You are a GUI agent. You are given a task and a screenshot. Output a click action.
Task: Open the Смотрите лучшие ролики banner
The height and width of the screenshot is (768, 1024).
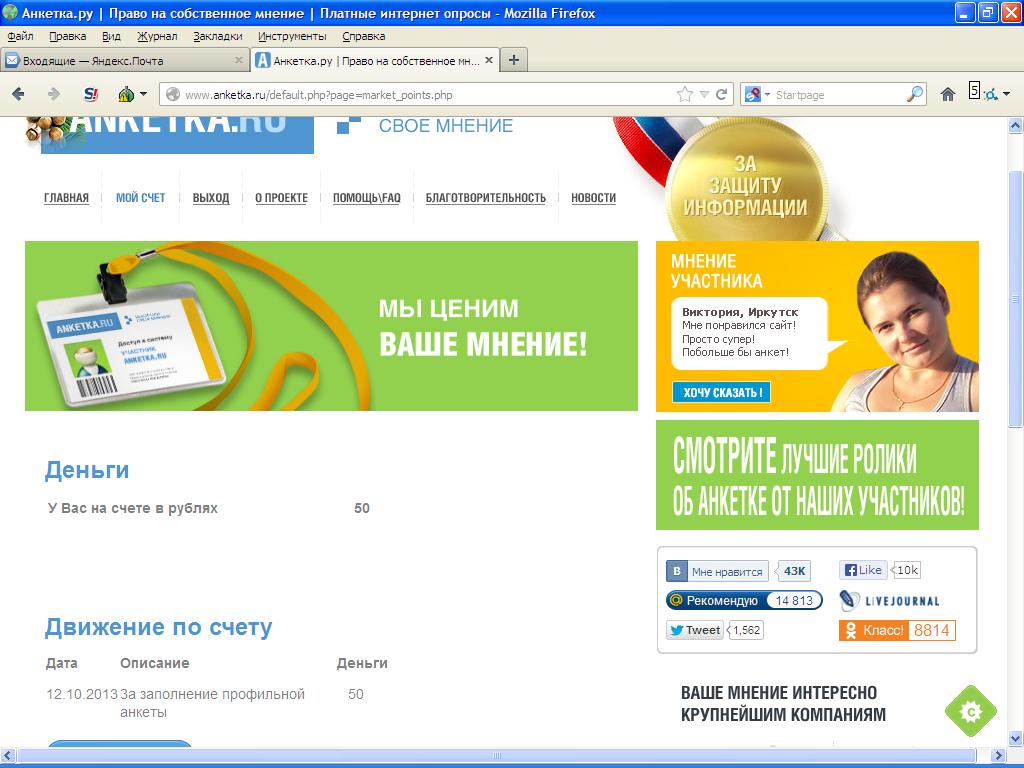tap(817, 475)
